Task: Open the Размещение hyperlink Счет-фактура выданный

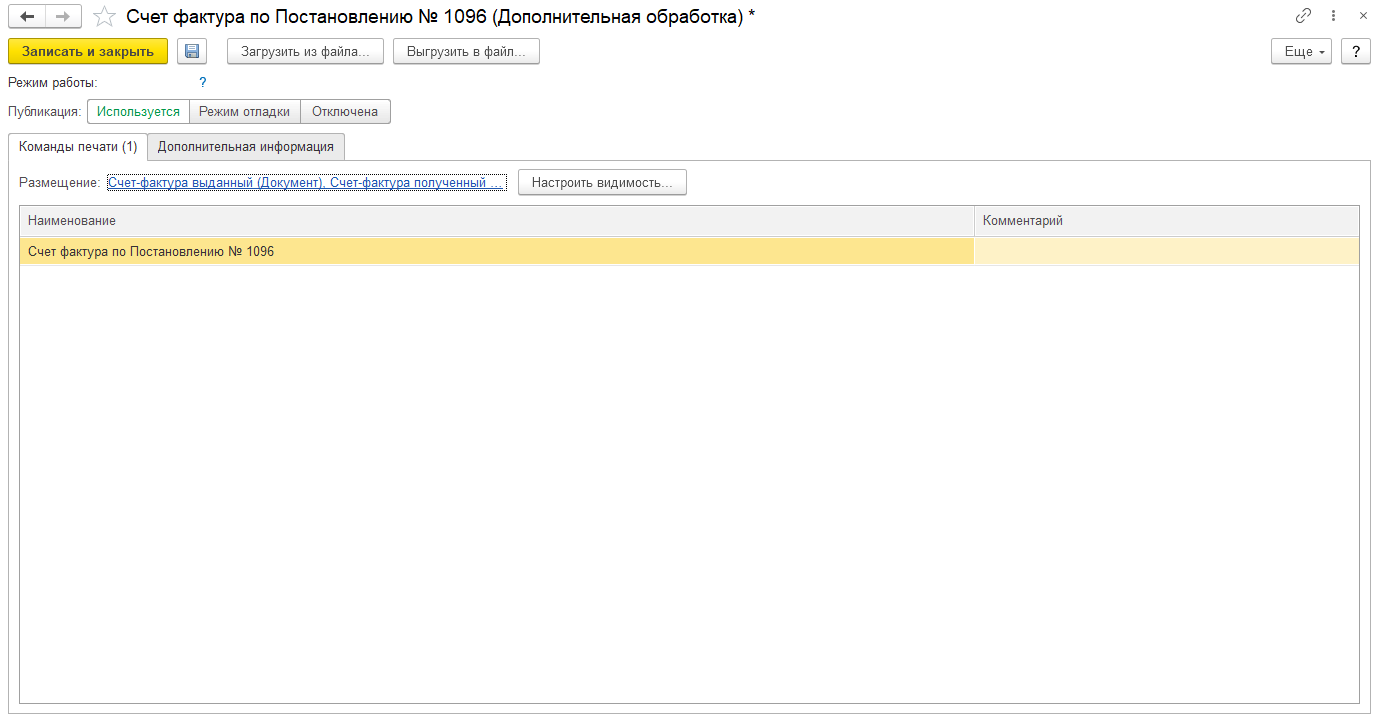Action: click(306, 183)
